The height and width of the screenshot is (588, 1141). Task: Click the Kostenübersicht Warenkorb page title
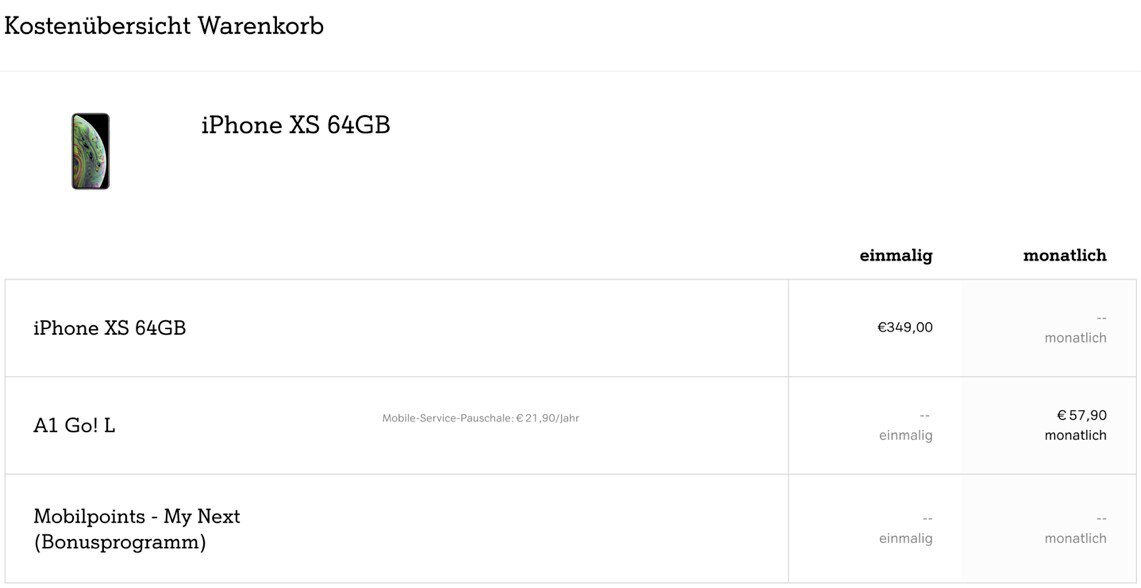tap(164, 26)
